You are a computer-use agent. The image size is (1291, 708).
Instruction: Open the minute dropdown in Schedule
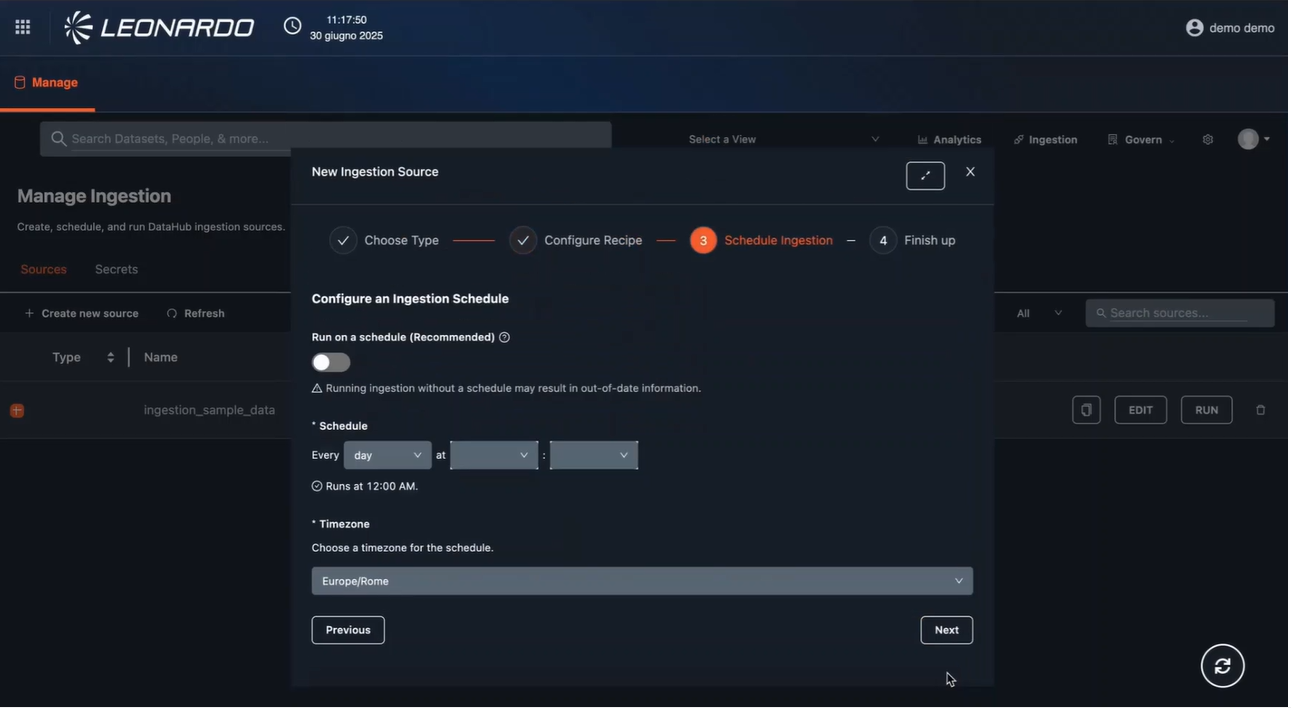tap(594, 456)
